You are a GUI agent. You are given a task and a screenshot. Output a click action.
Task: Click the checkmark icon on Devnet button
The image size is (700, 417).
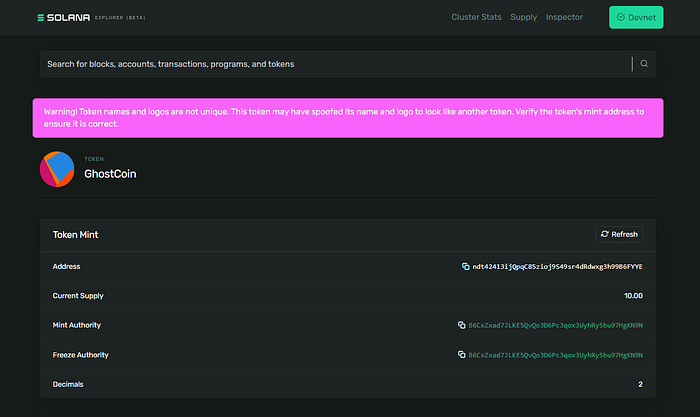[x=621, y=17]
